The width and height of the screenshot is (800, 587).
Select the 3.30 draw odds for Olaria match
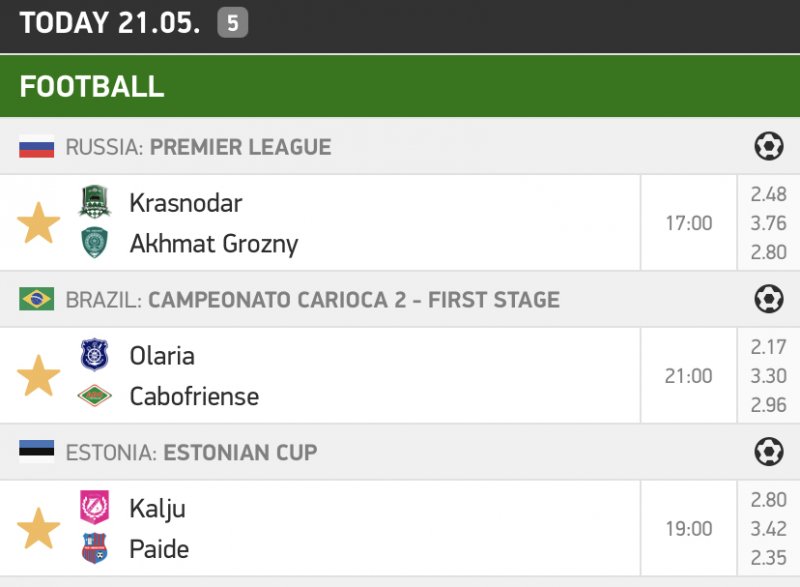click(768, 377)
